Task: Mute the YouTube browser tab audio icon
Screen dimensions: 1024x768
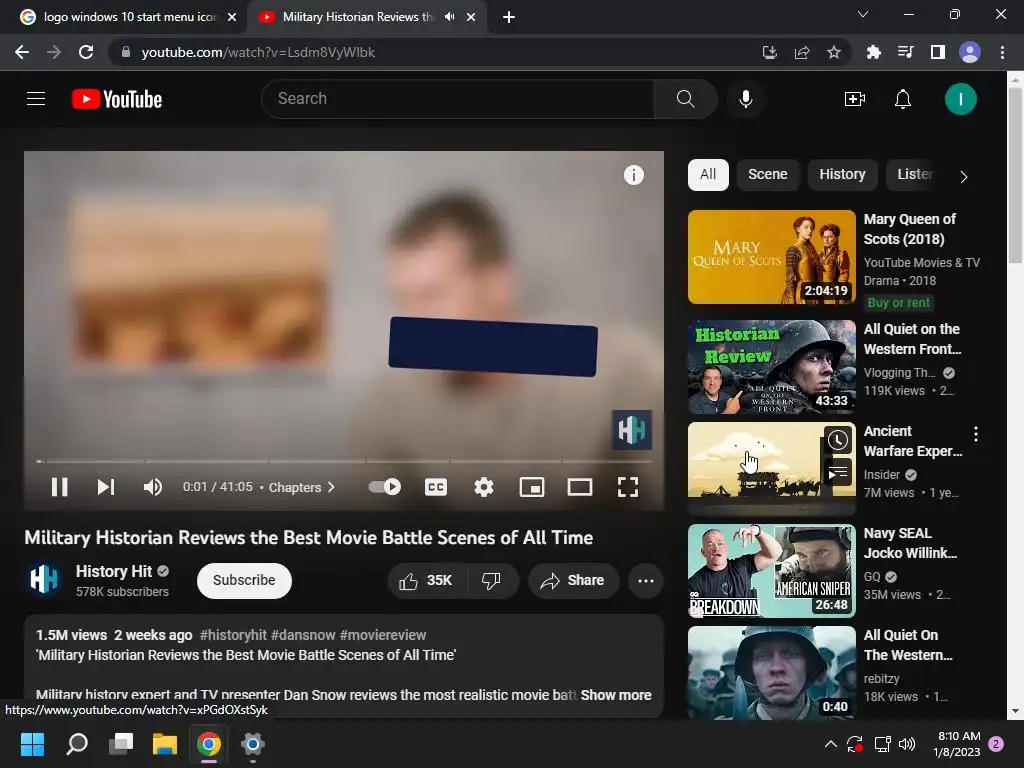Action: [449, 17]
